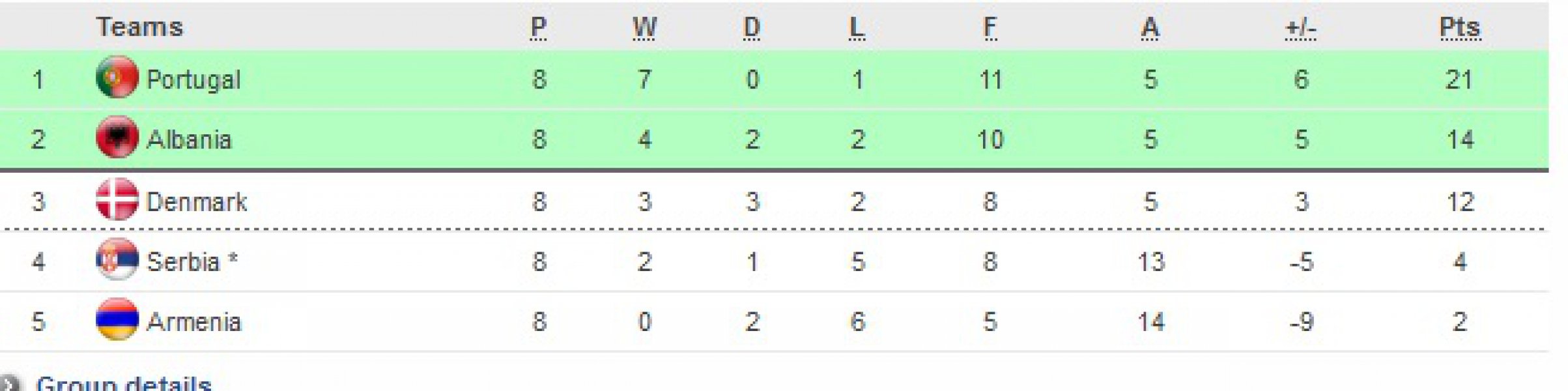Click the Albania flag icon
1568x391 pixels.
pos(117,138)
